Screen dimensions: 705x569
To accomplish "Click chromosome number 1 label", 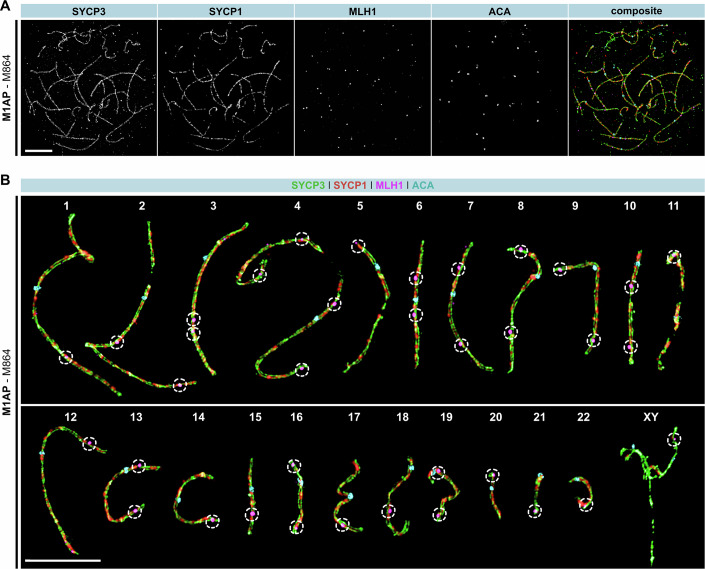I will [x=67, y=206].
